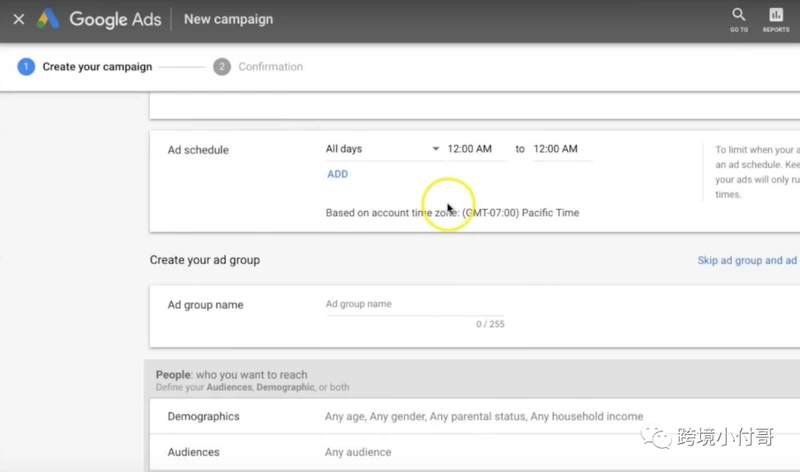
Task: Open the Reports icon
Action: [776, 20]
